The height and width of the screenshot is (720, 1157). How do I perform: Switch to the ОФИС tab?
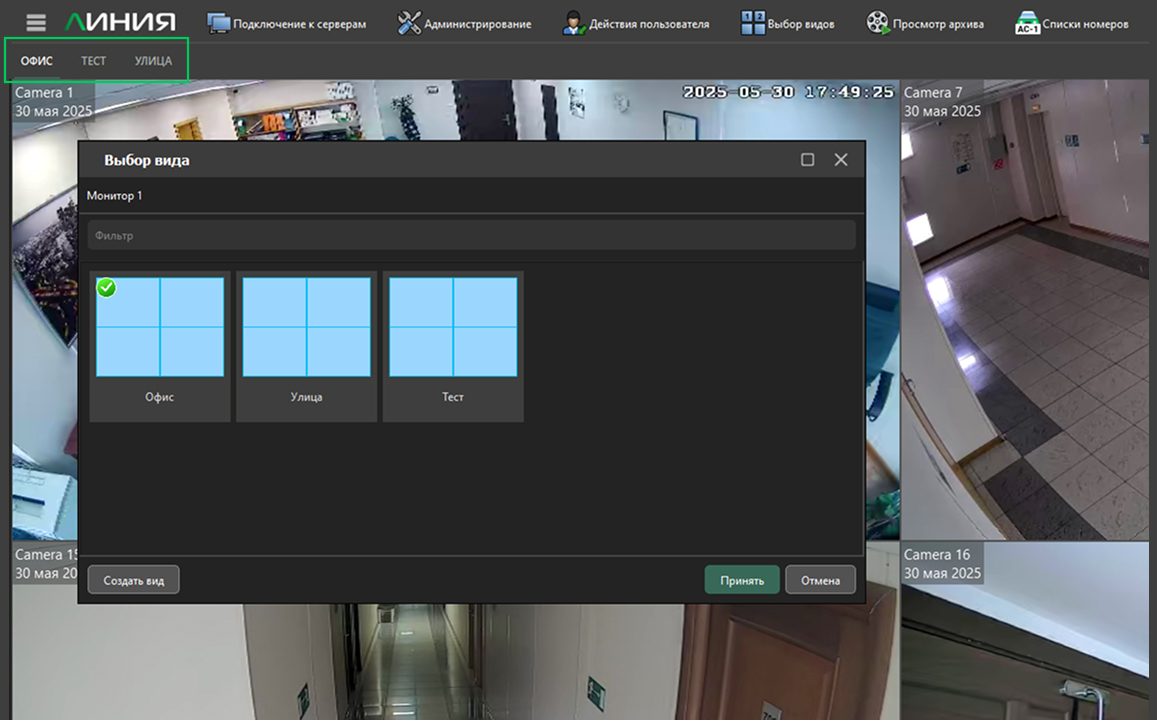click(x=37, y=61)
